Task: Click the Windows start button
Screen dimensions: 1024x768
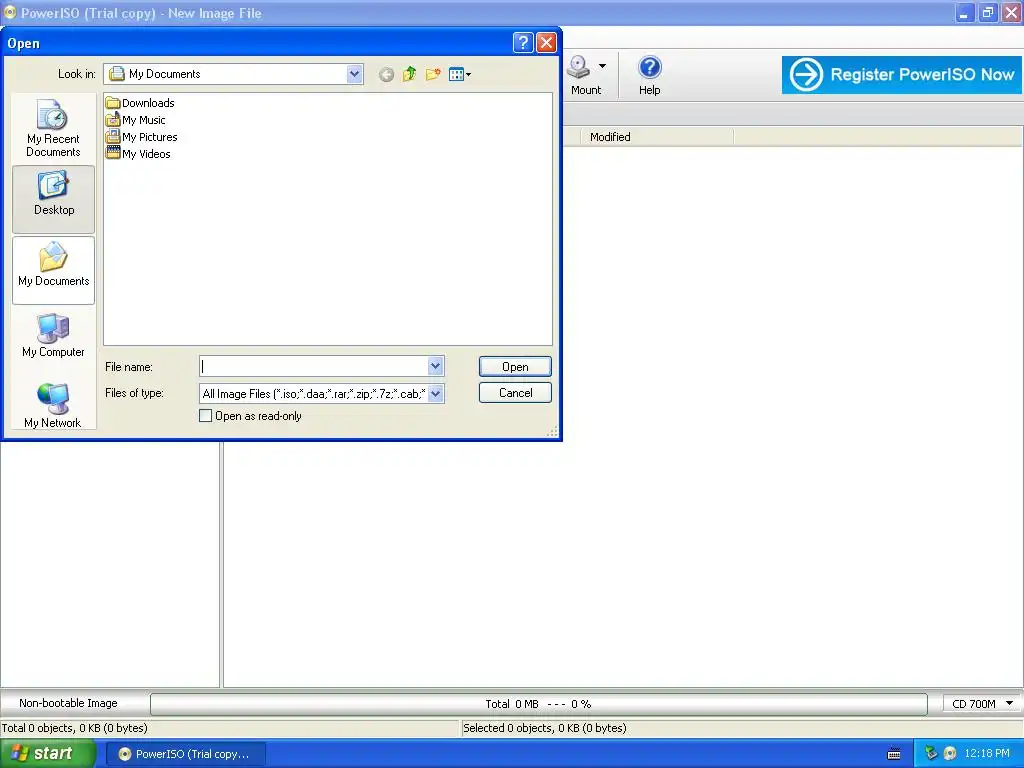Action: tap(48, 754)
